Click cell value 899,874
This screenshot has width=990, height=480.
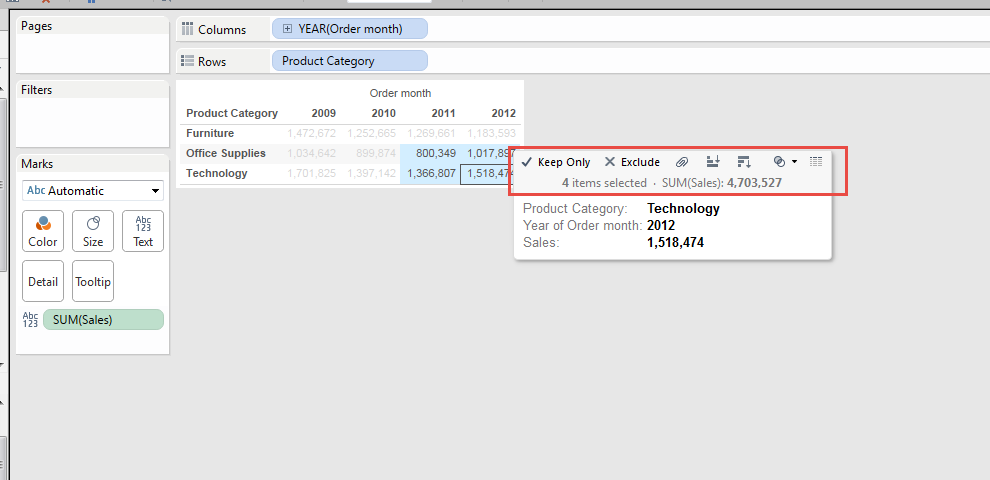377,153
